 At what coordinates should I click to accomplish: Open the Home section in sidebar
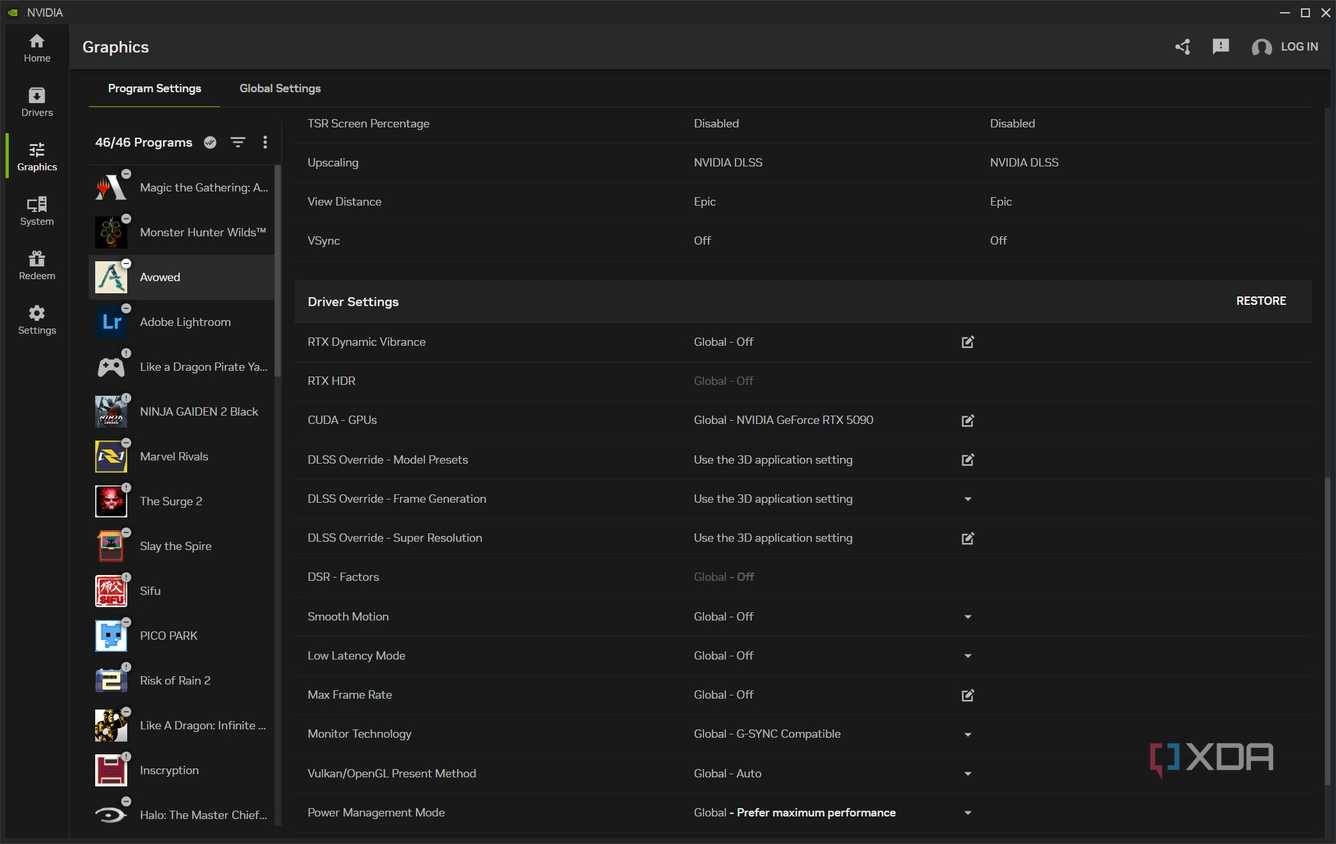[37, 47]
